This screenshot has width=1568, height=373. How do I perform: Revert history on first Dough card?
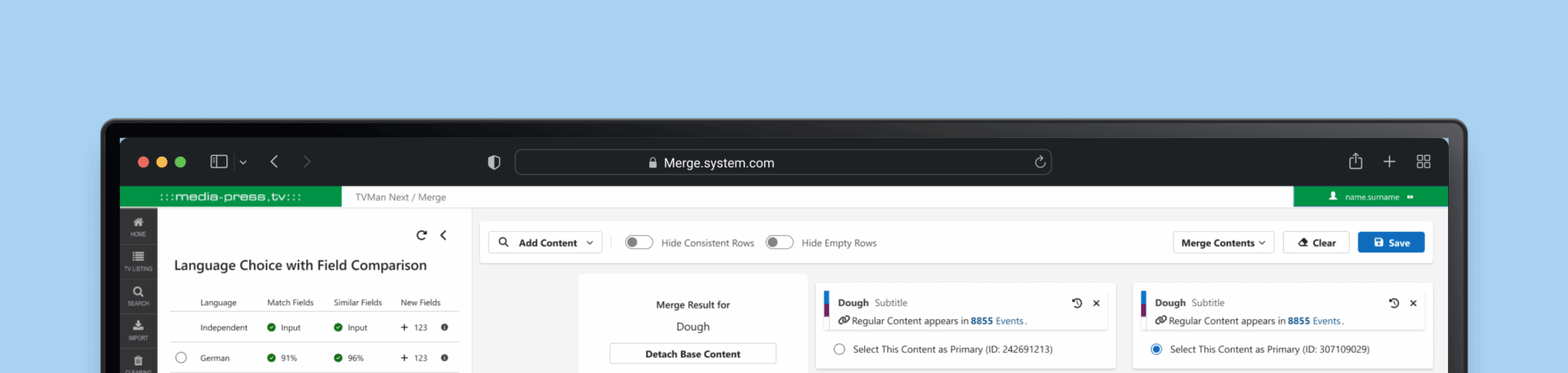[1076, 303]
